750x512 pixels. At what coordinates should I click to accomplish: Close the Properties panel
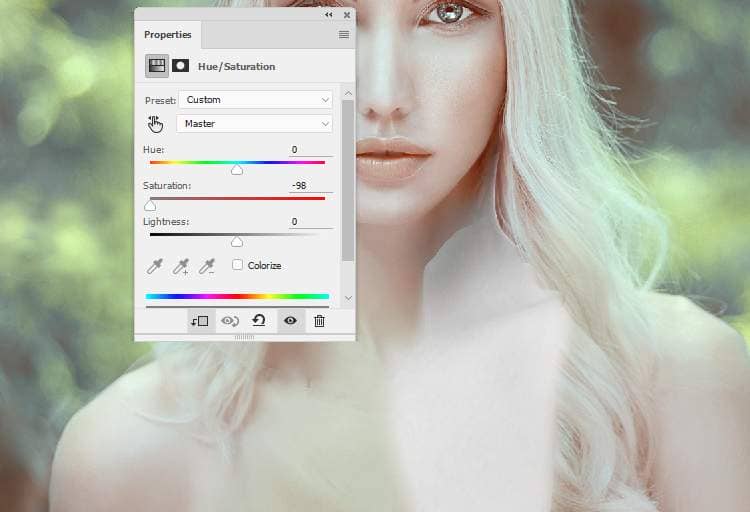[x=347, y=15]
